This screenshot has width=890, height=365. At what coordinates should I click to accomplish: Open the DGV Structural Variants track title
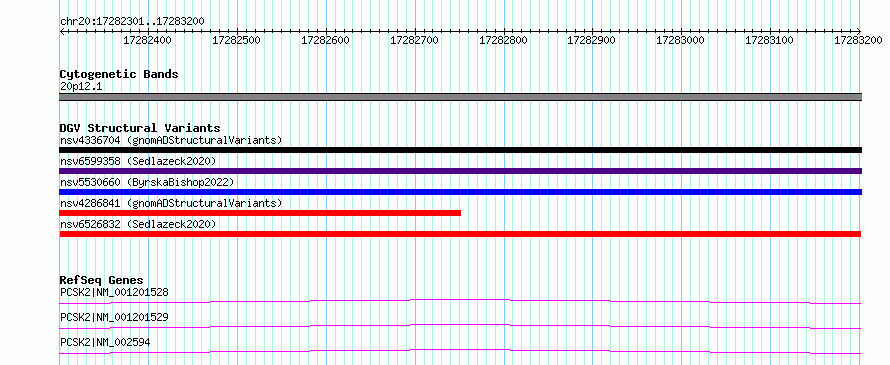pyautogui.click(x=140, y=128)
